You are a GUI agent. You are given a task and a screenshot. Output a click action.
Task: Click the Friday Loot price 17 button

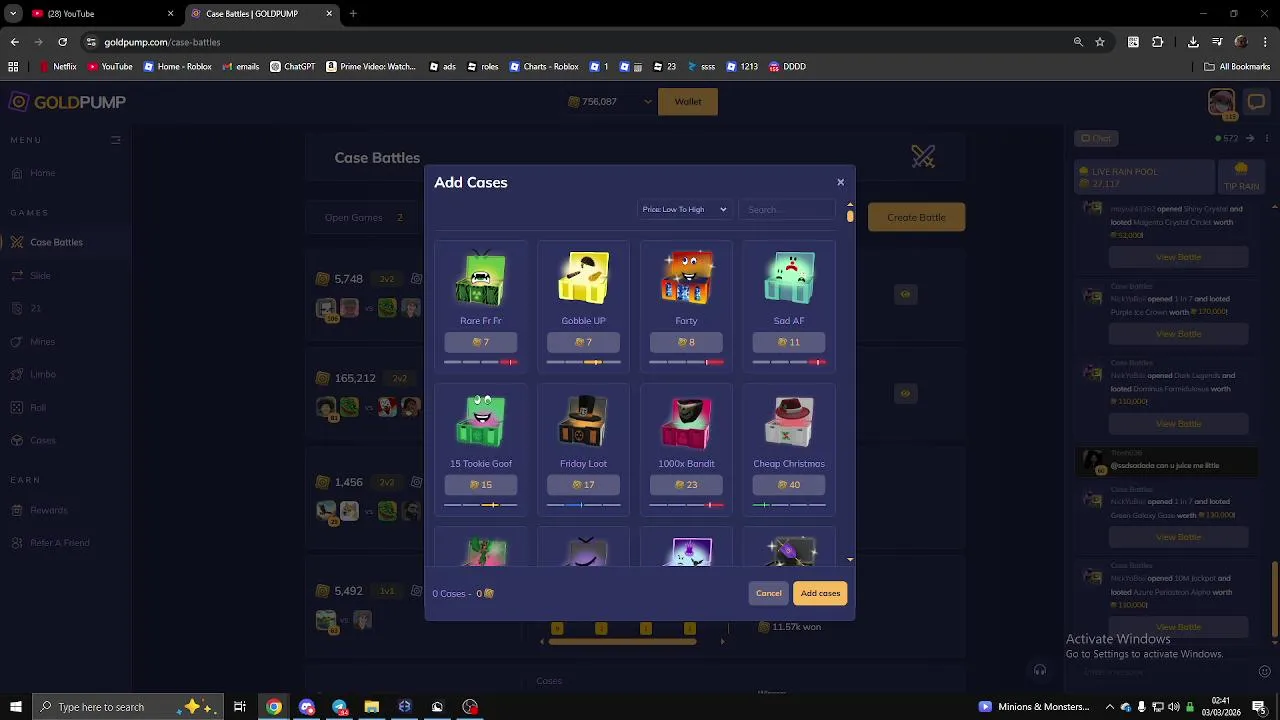pos(584,485)
